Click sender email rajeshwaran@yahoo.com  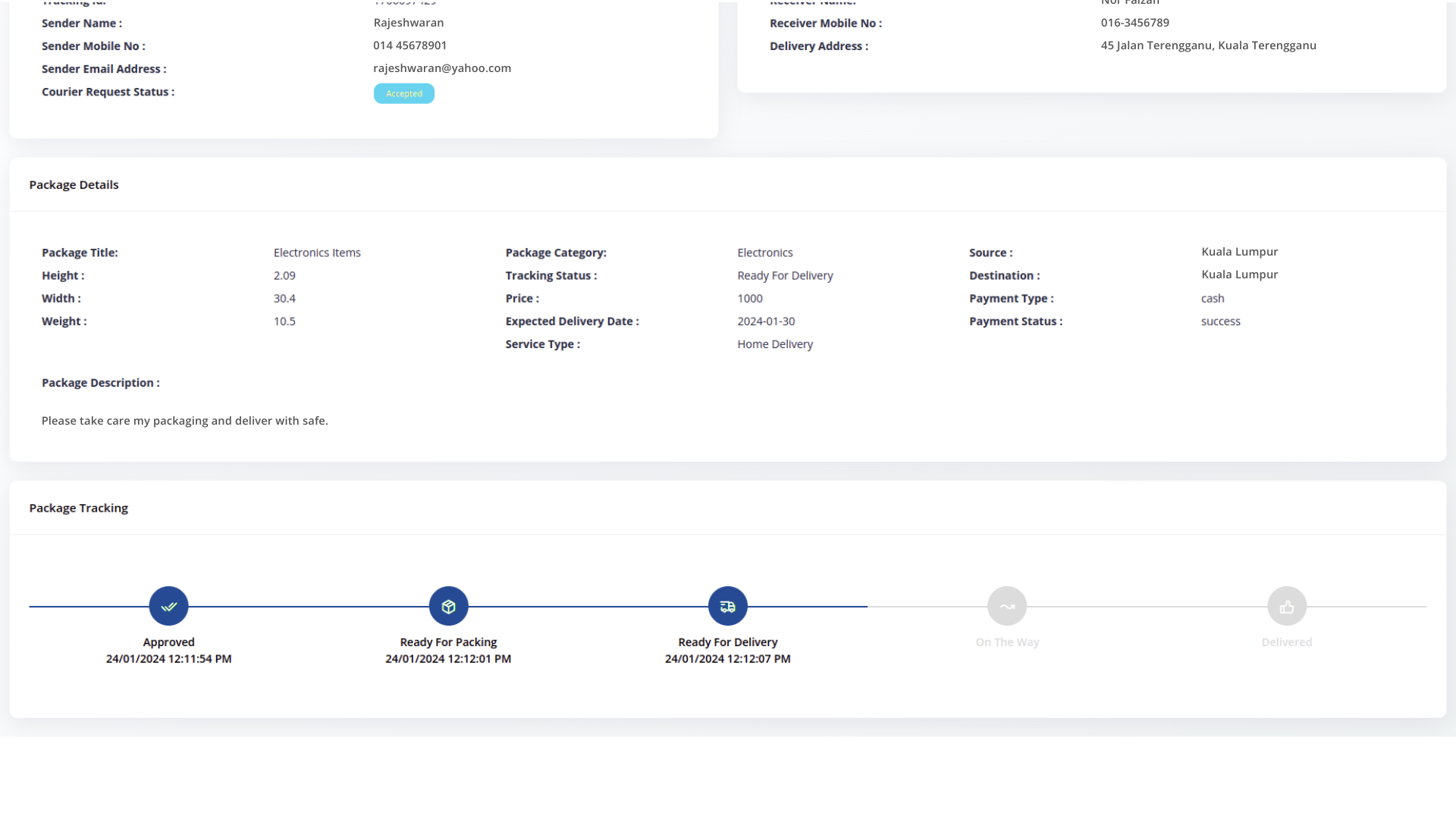pos(441,68)
